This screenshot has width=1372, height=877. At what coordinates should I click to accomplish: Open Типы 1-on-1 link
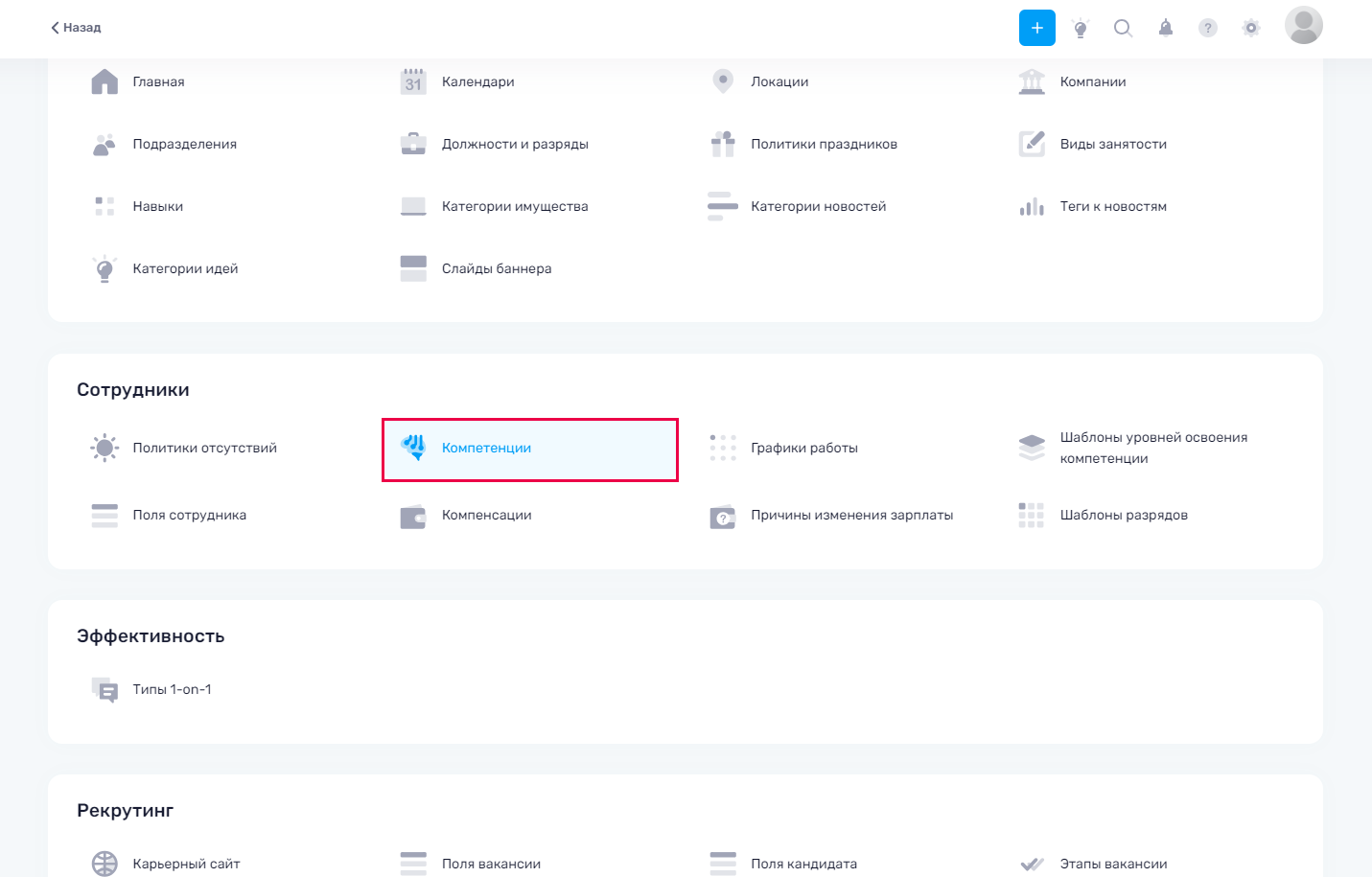(173, 689)
